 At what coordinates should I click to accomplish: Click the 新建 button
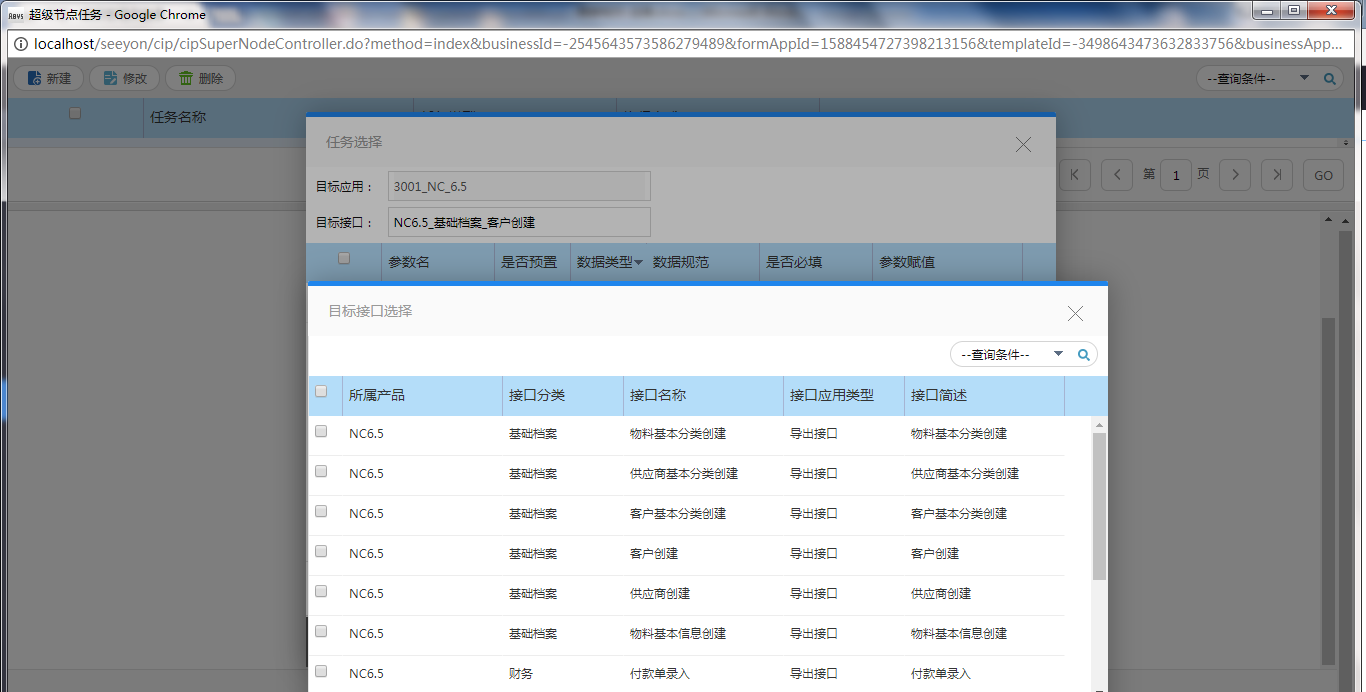pos(48,79)
